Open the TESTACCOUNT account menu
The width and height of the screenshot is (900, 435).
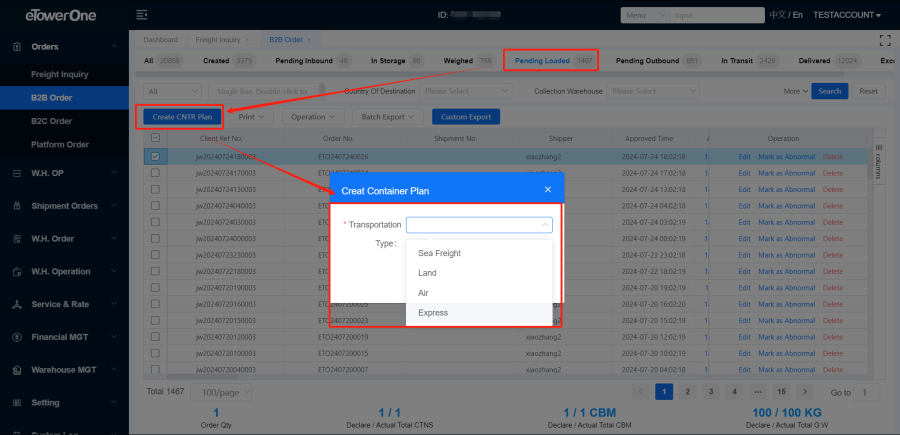[846, 15]
